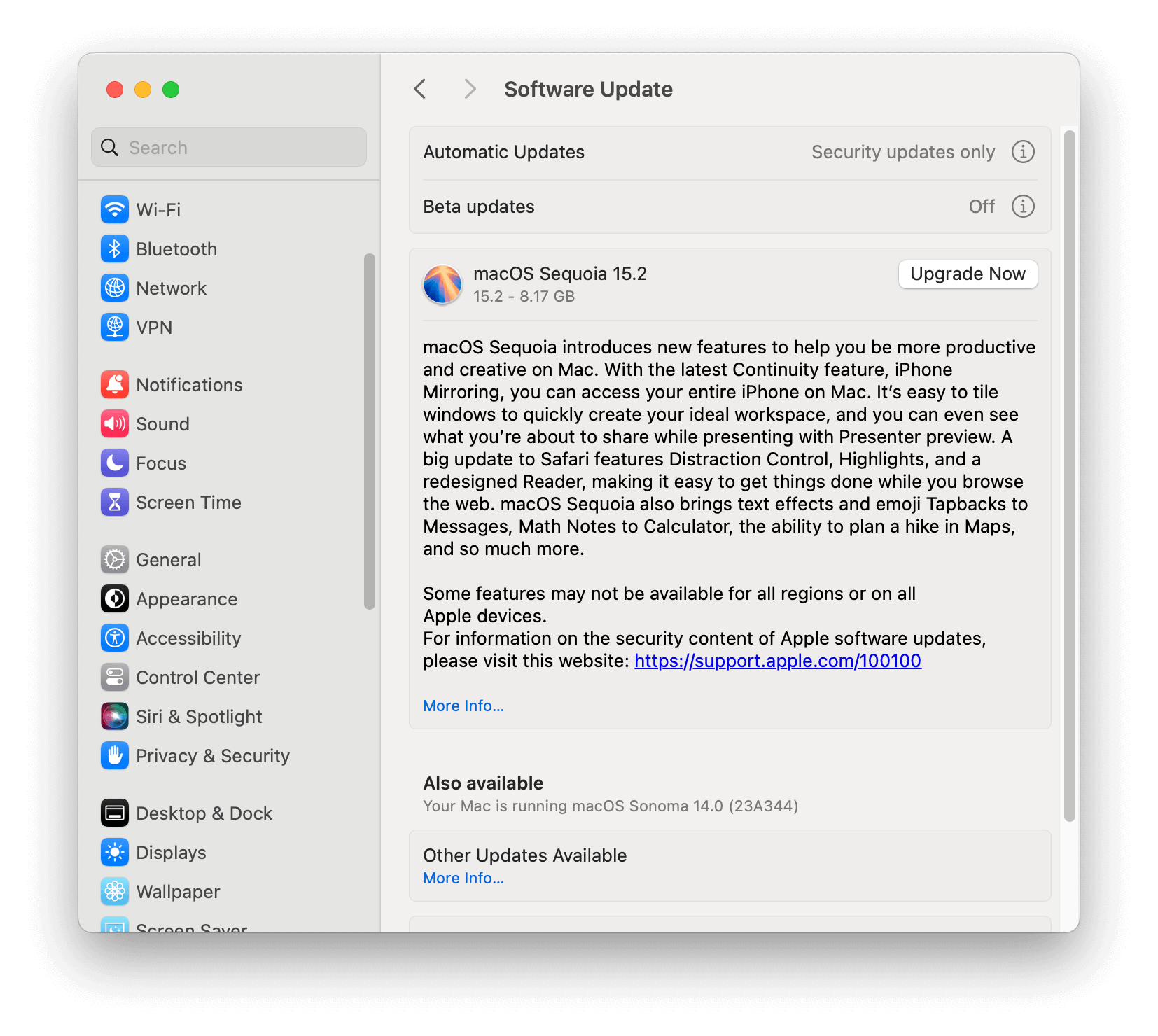Select Appearance label in the sidebar

click(187, 599)
